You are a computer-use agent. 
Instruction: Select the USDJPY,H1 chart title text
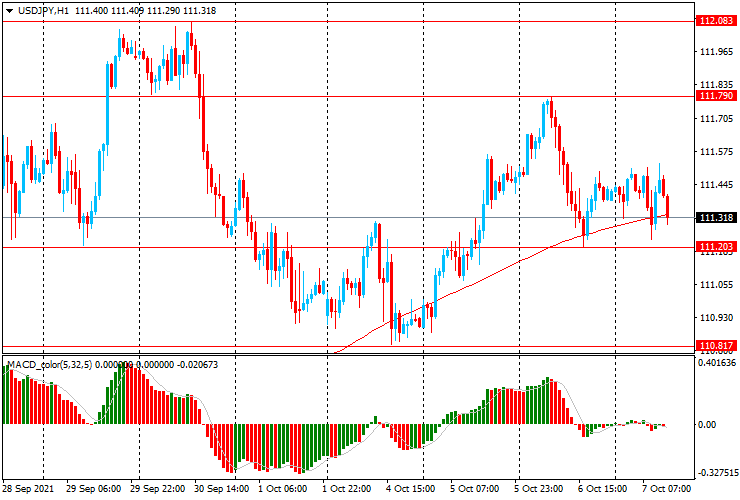43,10
